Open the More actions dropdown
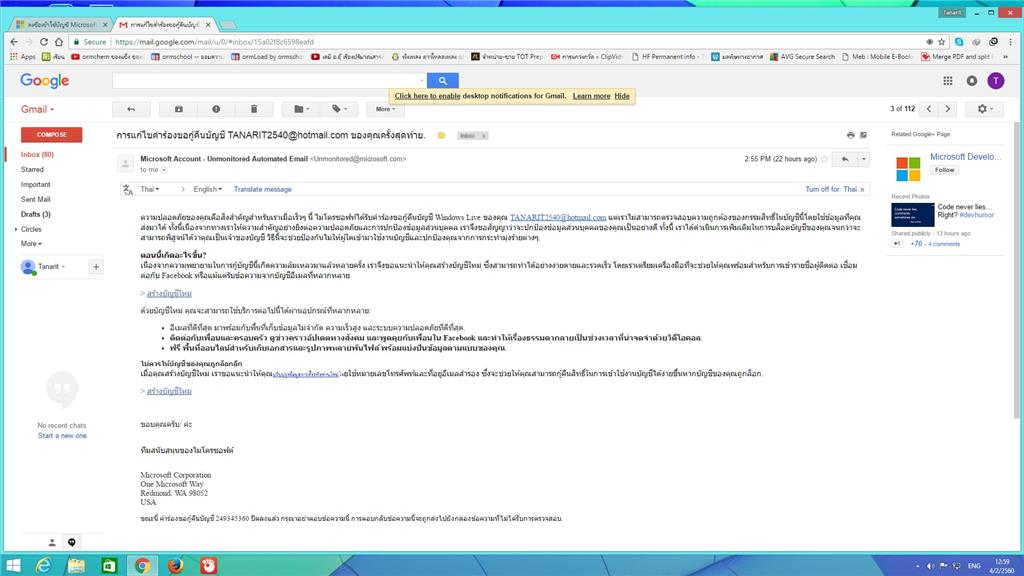 [x=385, y=109]
